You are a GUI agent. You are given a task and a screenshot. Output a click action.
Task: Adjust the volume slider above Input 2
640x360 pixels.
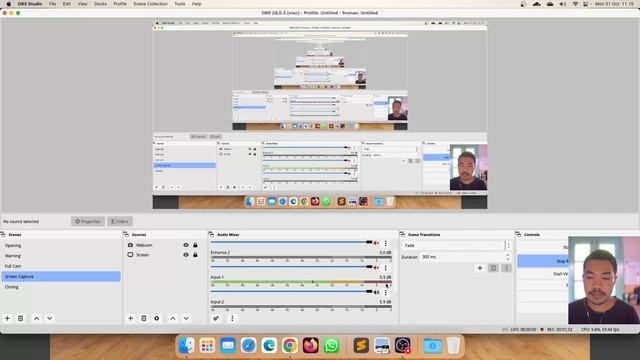tap(291, 291)
